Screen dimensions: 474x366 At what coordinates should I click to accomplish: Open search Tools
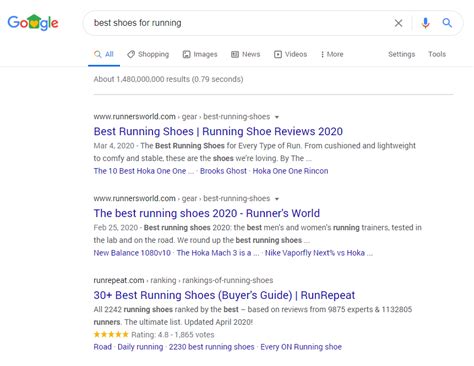click(x=437, y=54)
